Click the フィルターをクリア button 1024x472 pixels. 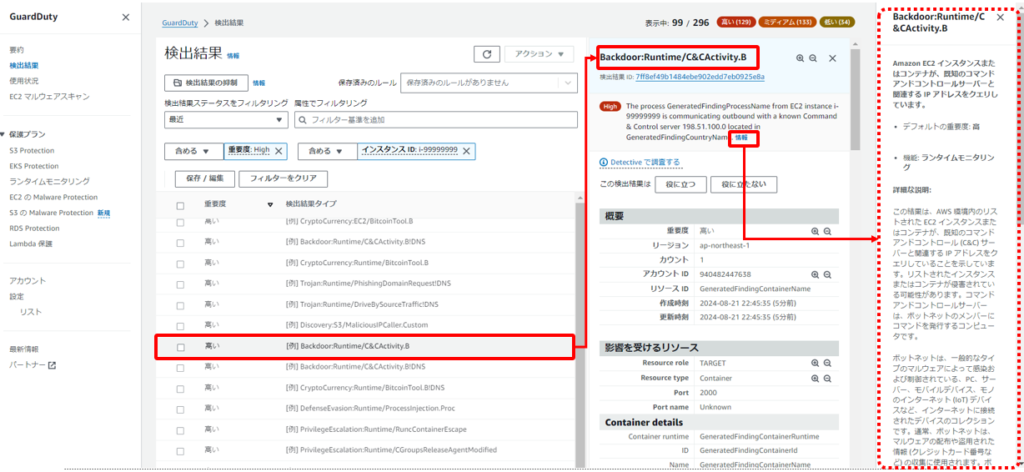click(283, 179)
